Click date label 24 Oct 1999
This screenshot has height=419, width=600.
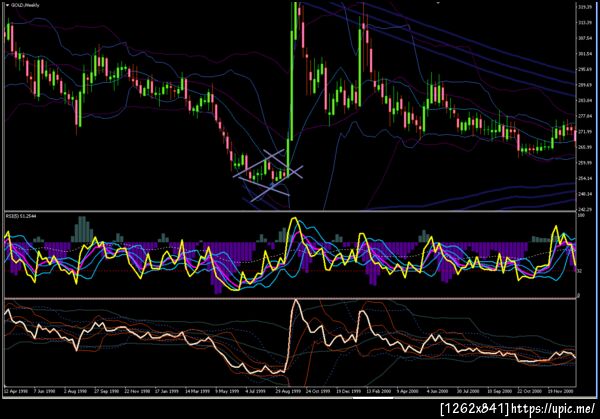point(318,391)
